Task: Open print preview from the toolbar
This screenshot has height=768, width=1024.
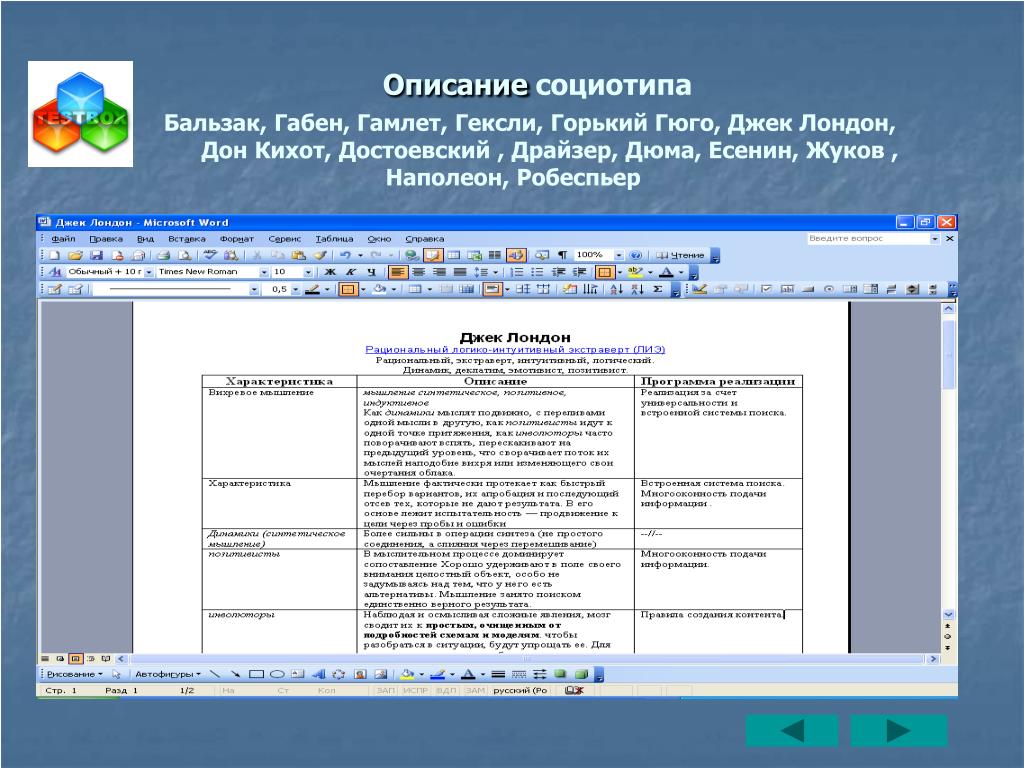Action: click(x=185, y=255)
